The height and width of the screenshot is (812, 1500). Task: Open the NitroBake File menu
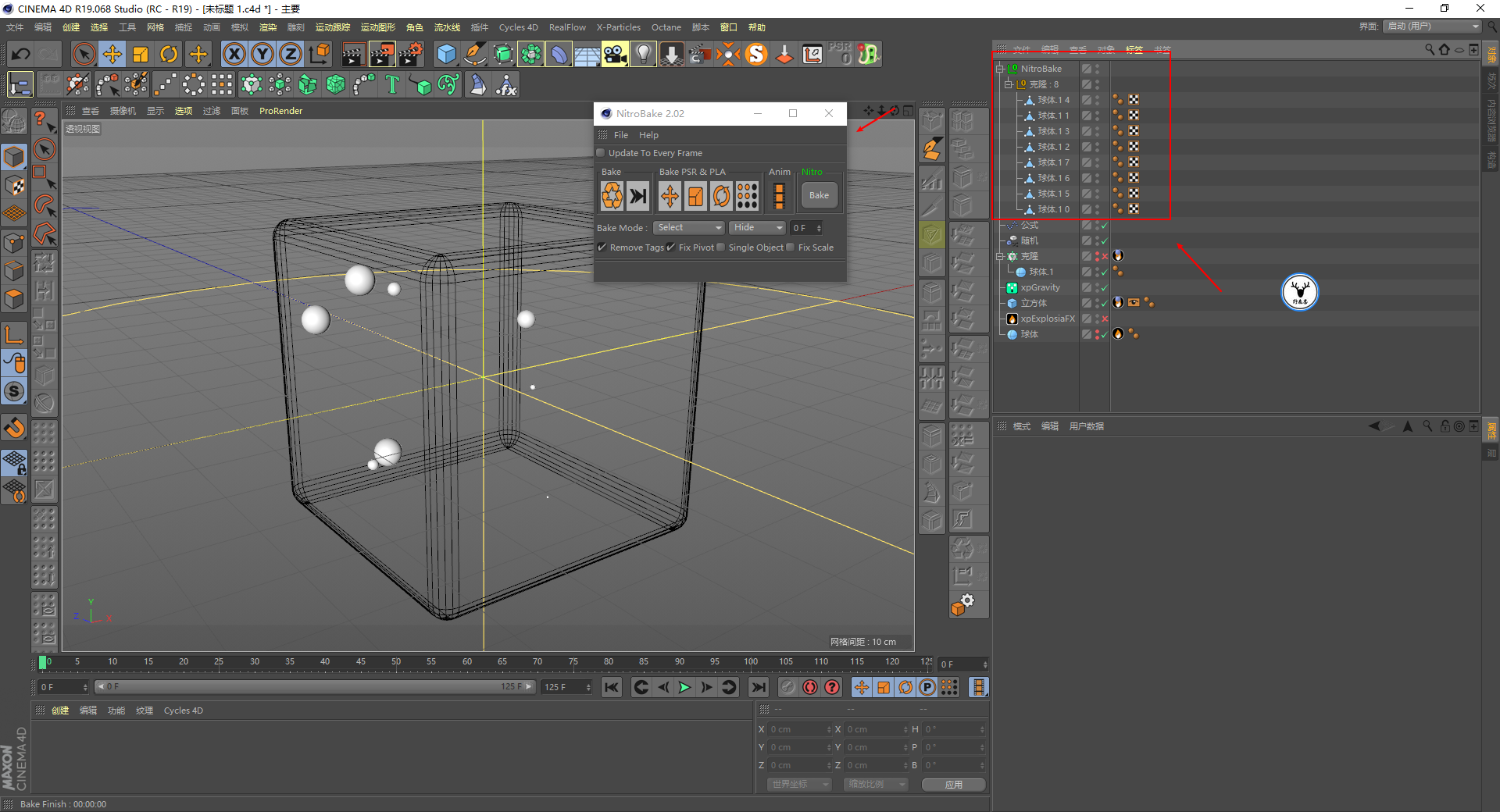click(621, 135)
